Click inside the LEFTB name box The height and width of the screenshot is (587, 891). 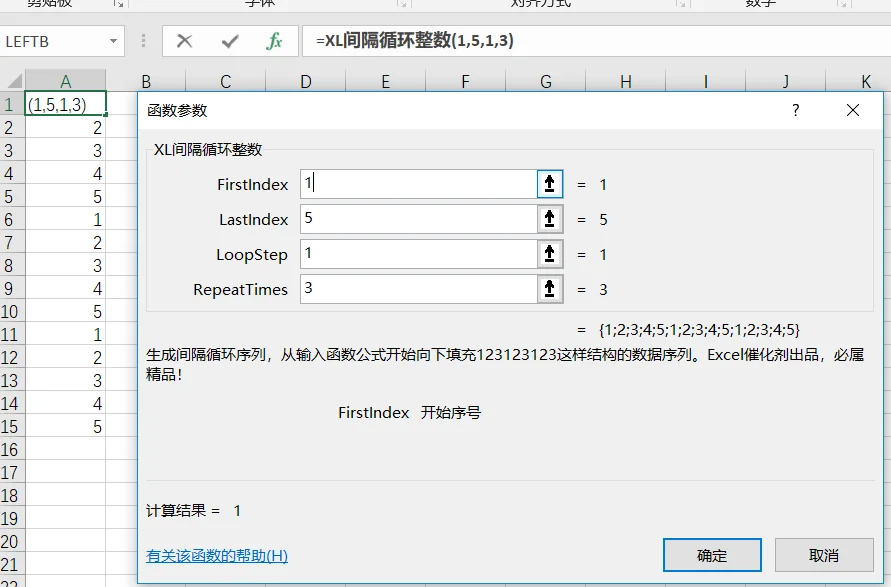coord(53,41)
